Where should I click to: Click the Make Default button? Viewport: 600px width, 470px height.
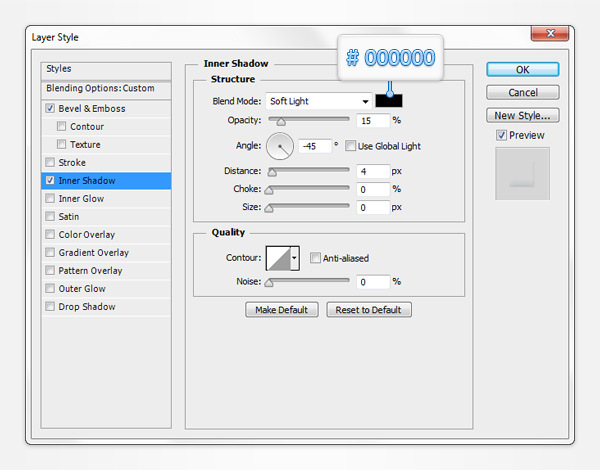tap(282, 310)
